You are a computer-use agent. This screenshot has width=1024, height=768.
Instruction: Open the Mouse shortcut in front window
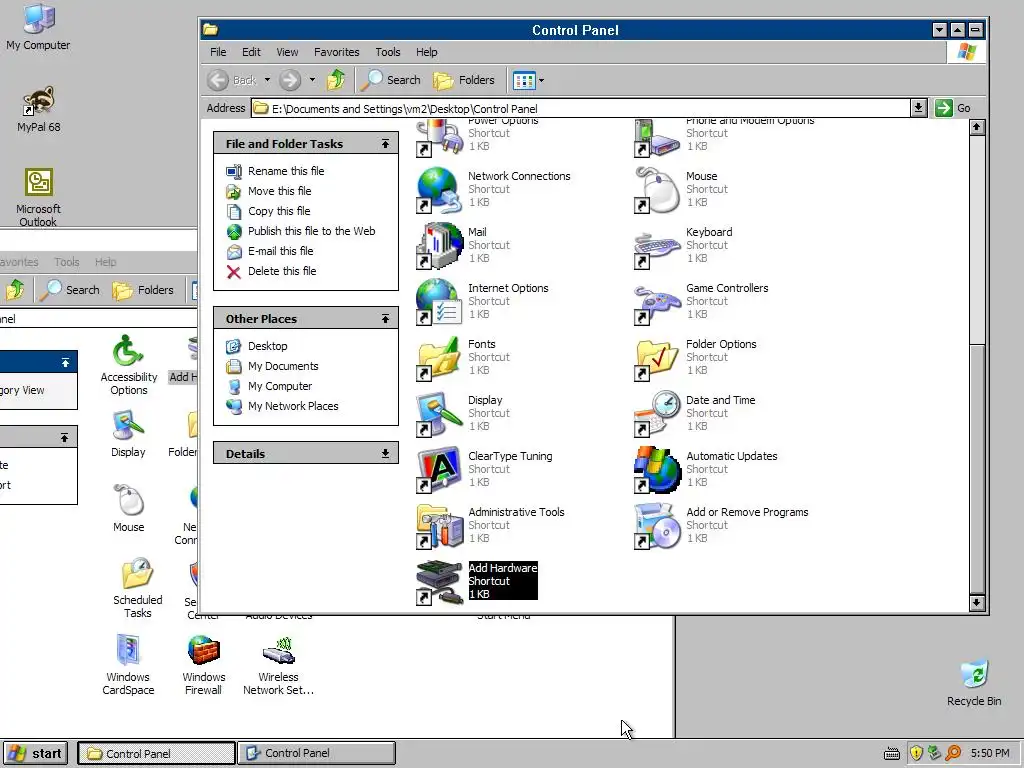click(x=656, y=190)
